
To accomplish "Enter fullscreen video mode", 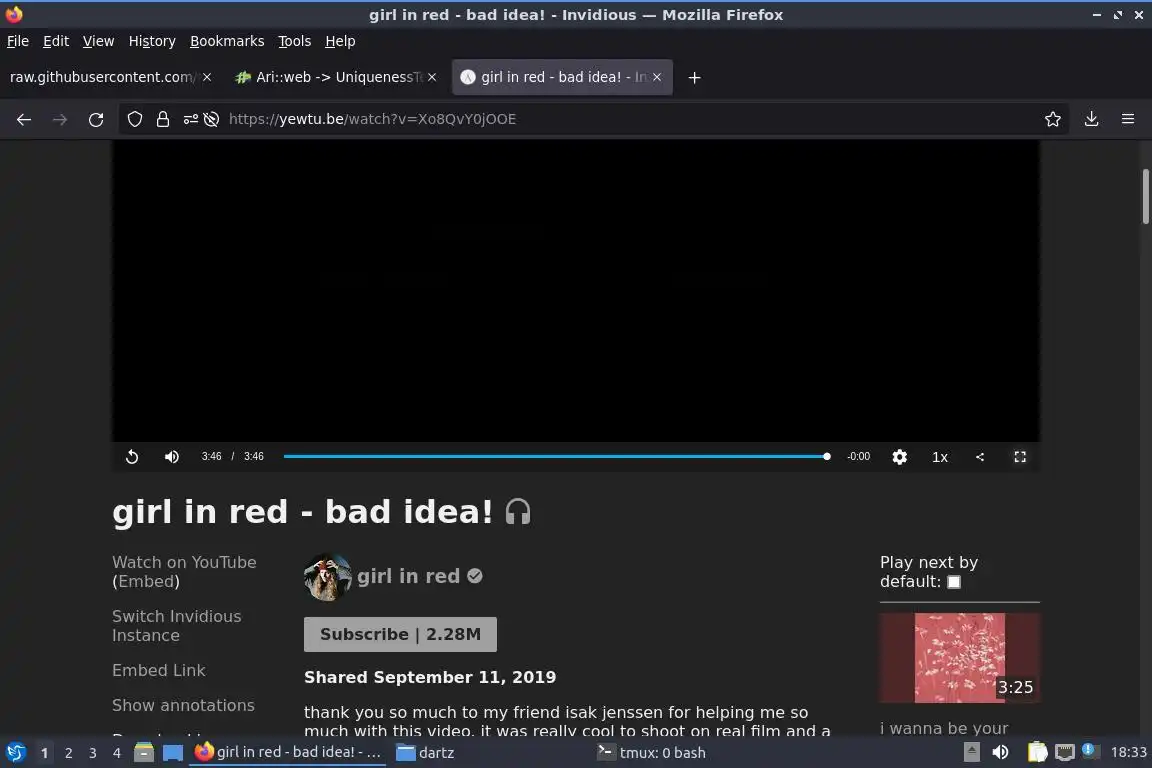I will [1020, 457].
